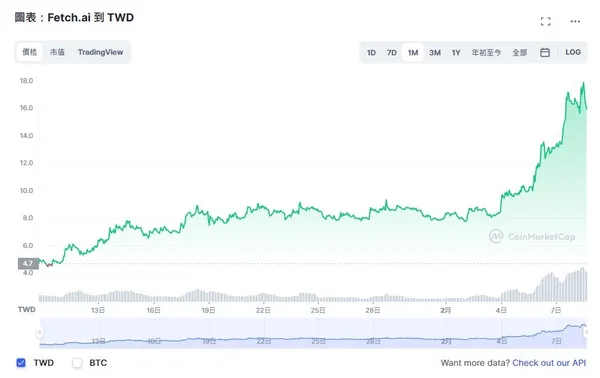Screen dimensions: 600x378
Task: Click the CoinMarketCap watermark logo
Action: pos(532,236)
